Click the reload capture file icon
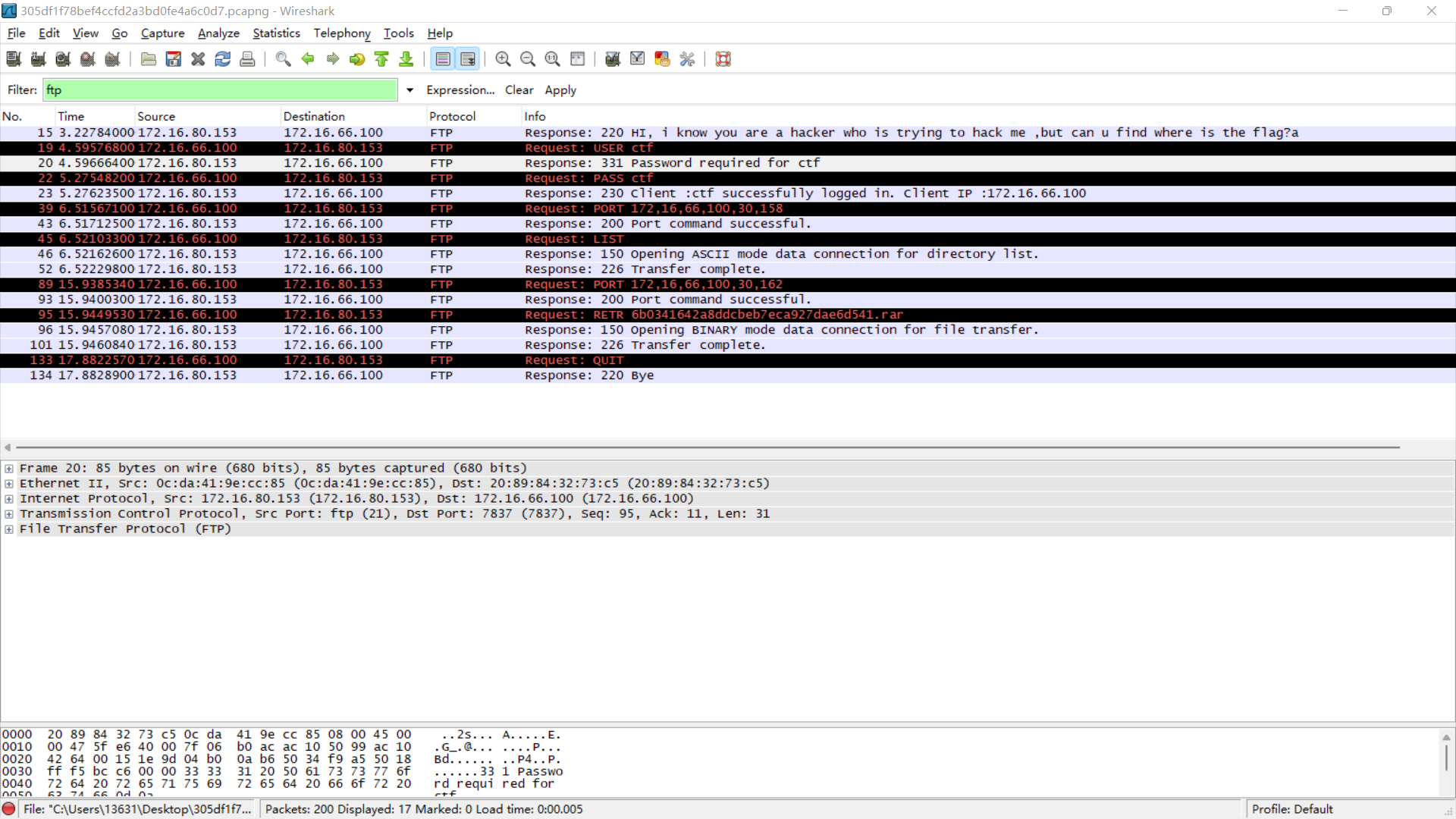 coord(222,59)
